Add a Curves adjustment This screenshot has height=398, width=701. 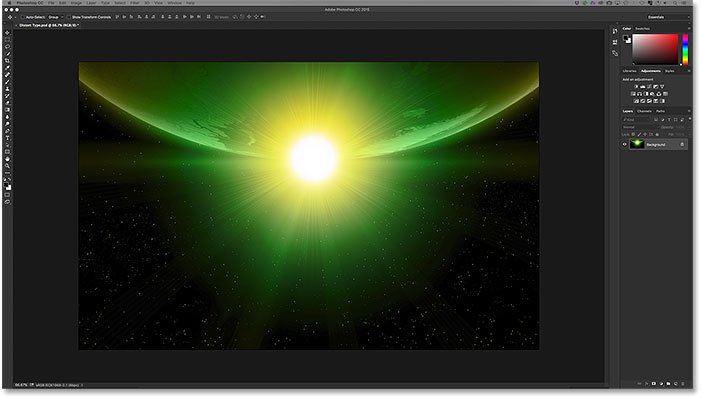pos(649,86)
